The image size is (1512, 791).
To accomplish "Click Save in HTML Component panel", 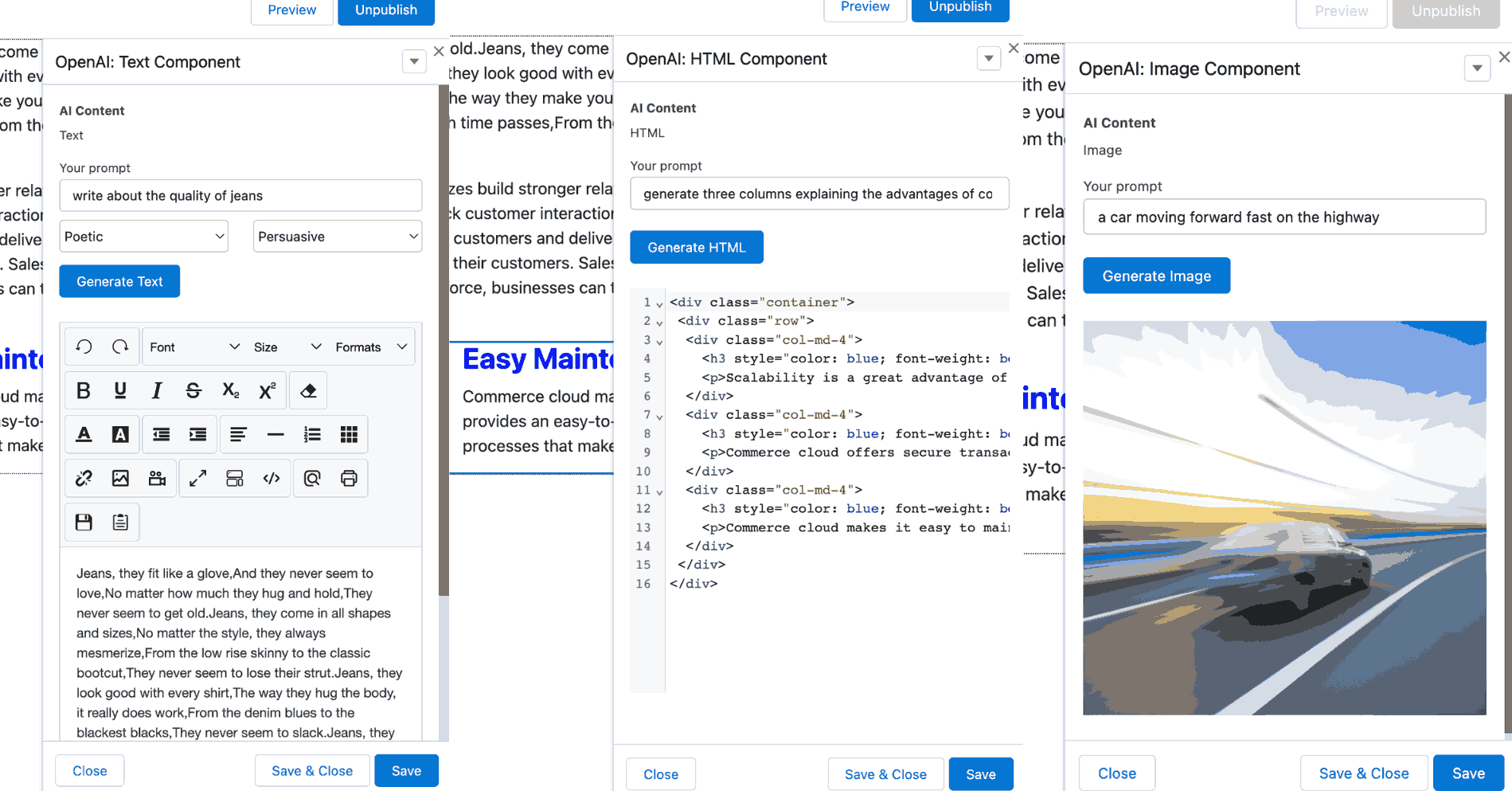I will [x=981, y=774].
